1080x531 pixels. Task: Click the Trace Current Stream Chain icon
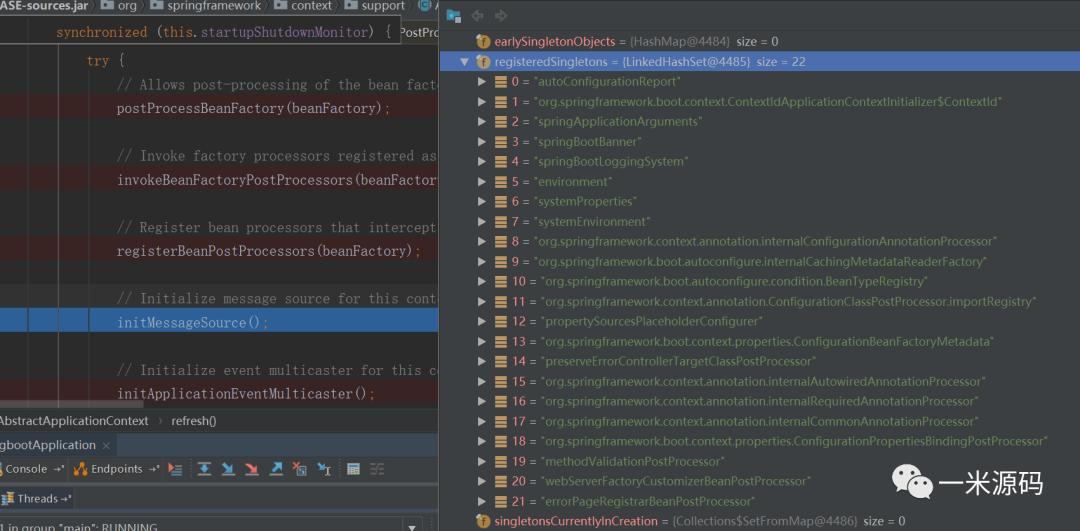tap(377, 469)
